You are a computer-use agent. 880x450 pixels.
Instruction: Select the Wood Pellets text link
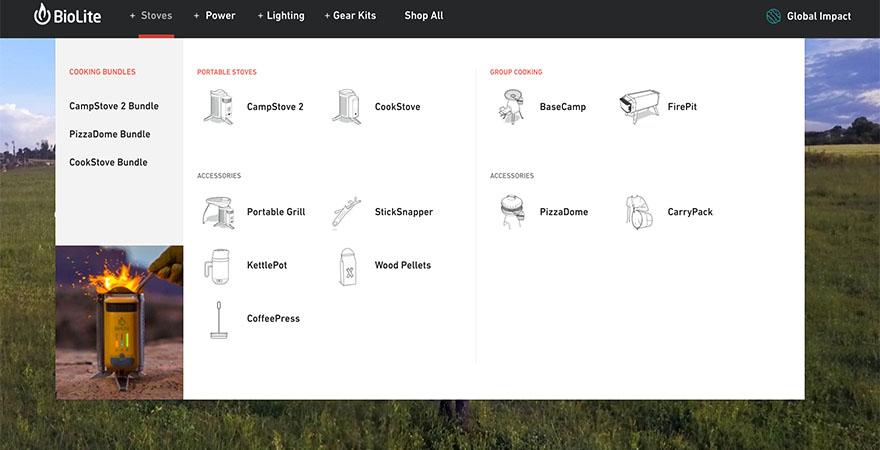click(403, 265)
